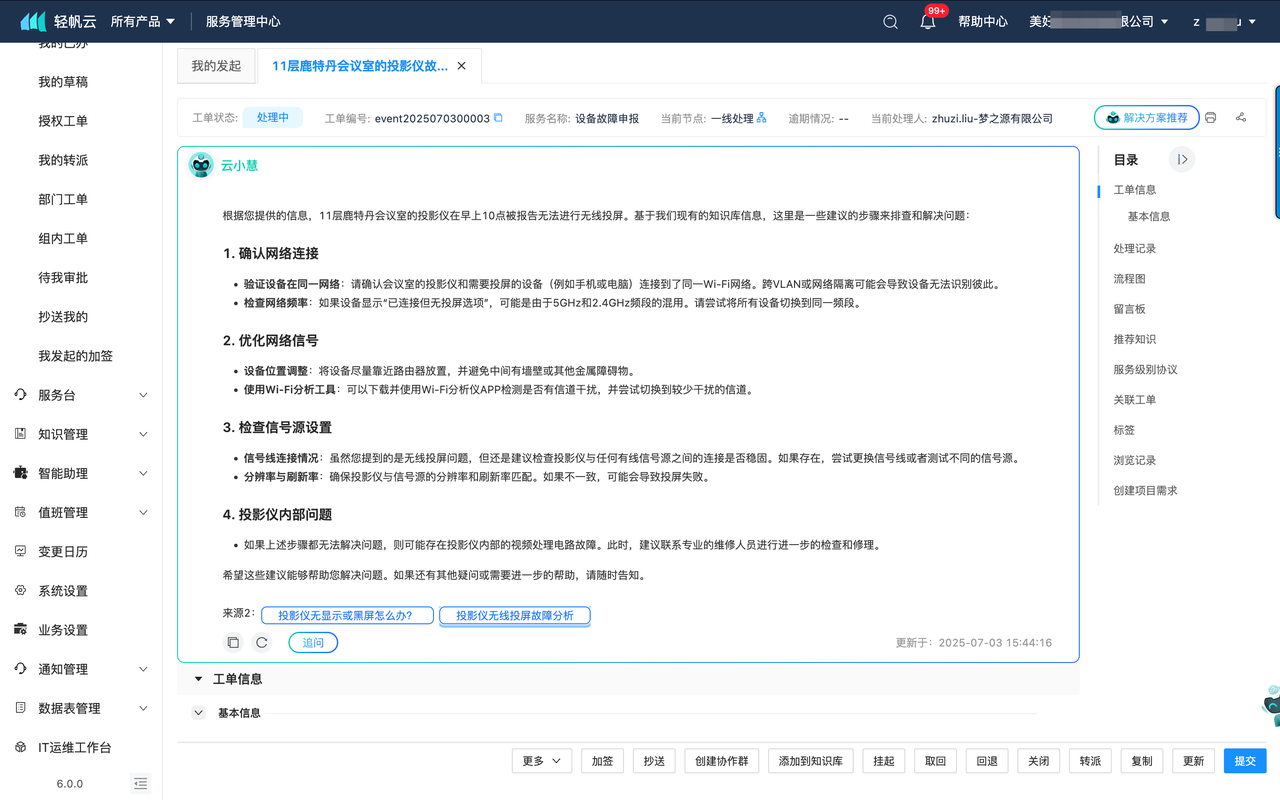Viewport: 1280px width, 800px height.
Task: Jump to 流程图 in the 目录 list
Action: point(1129,279)
